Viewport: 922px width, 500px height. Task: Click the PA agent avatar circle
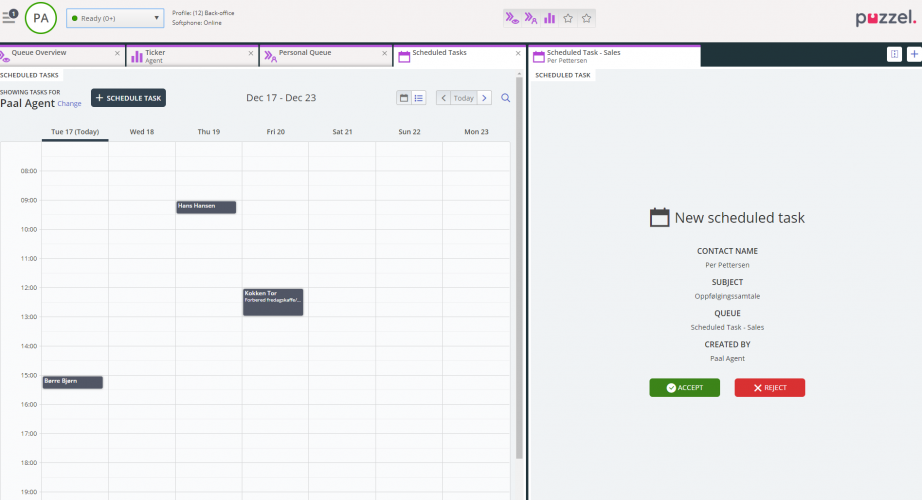[x=41, y=18]
